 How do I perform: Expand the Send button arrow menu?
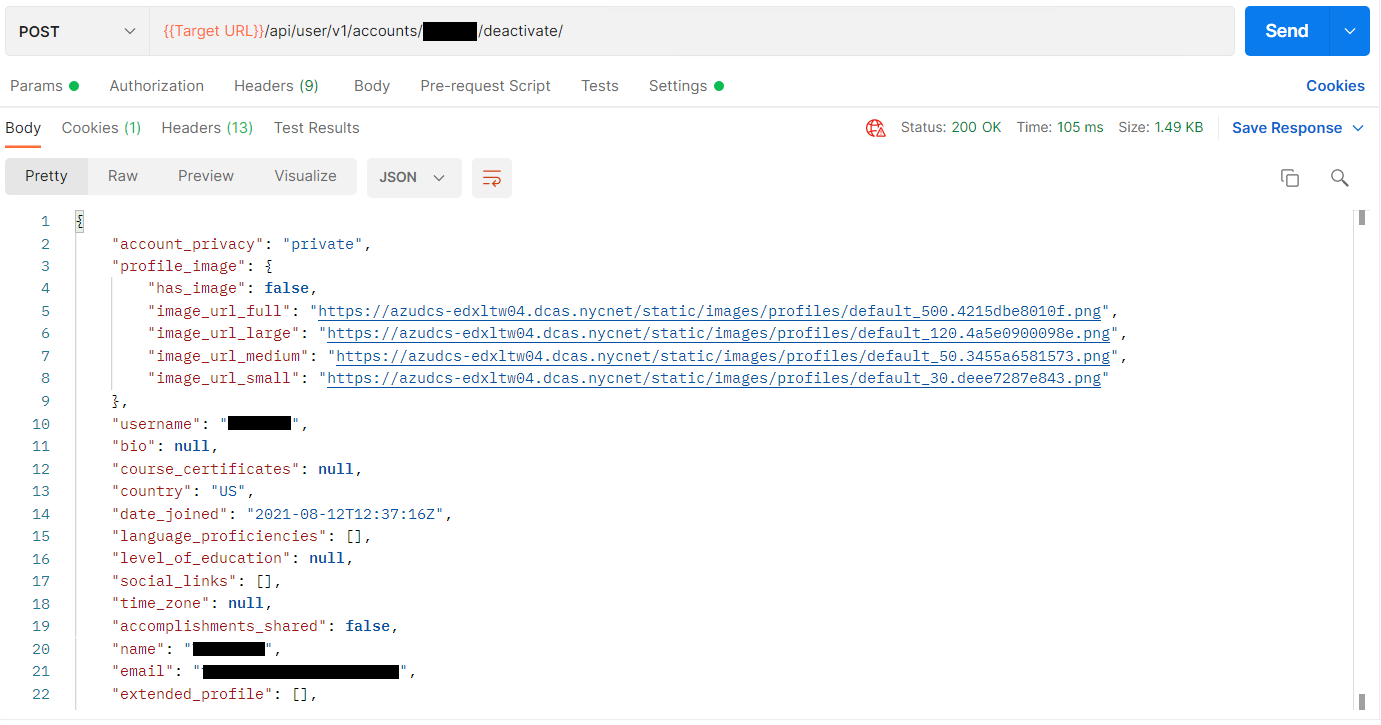tap(1349, 31)
